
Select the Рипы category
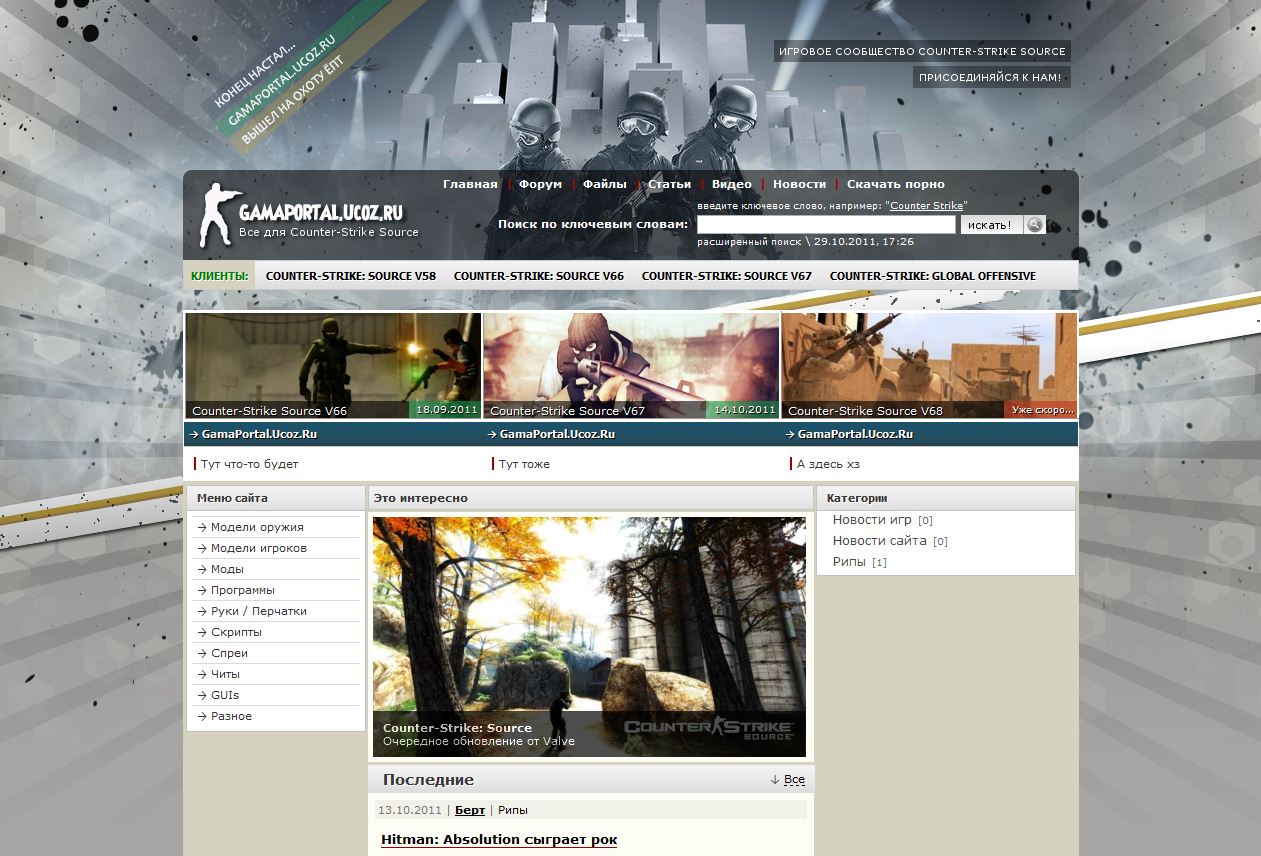(x=849, y=562)
